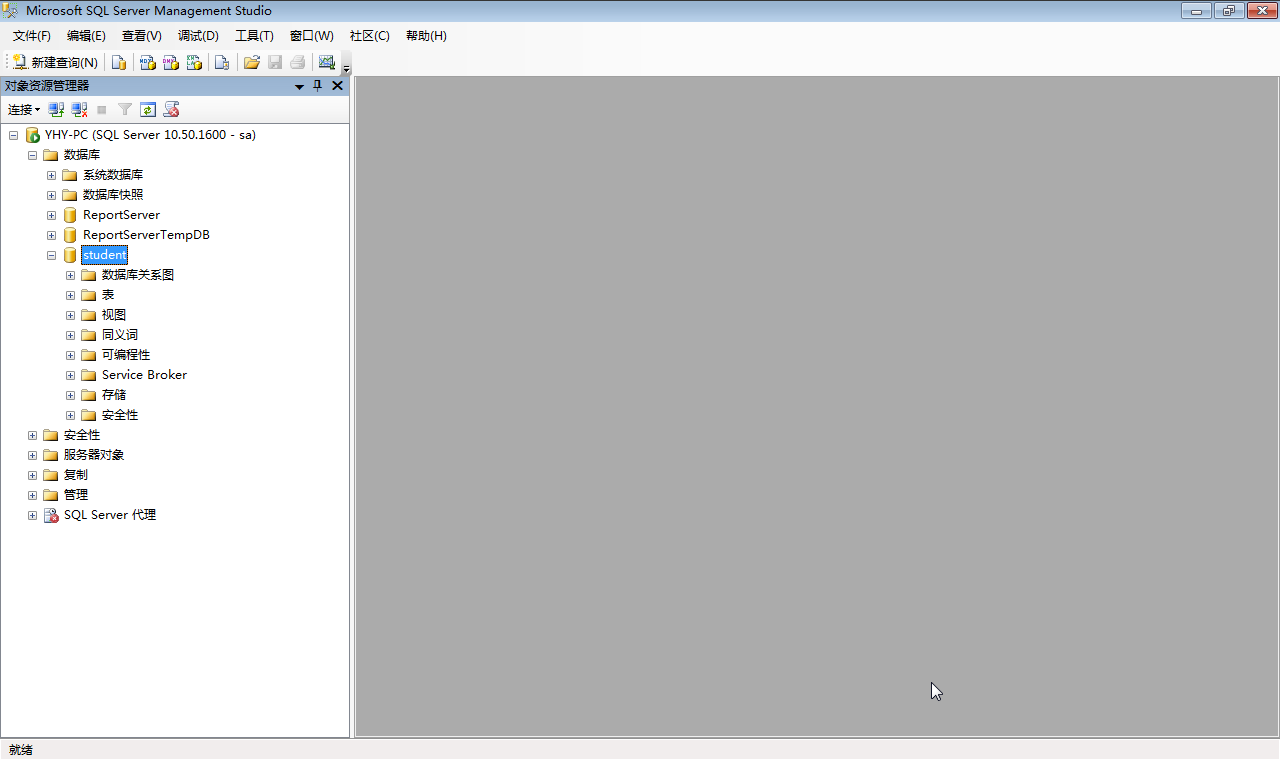Expand the ReportServerTempDB database

[51, 235]
